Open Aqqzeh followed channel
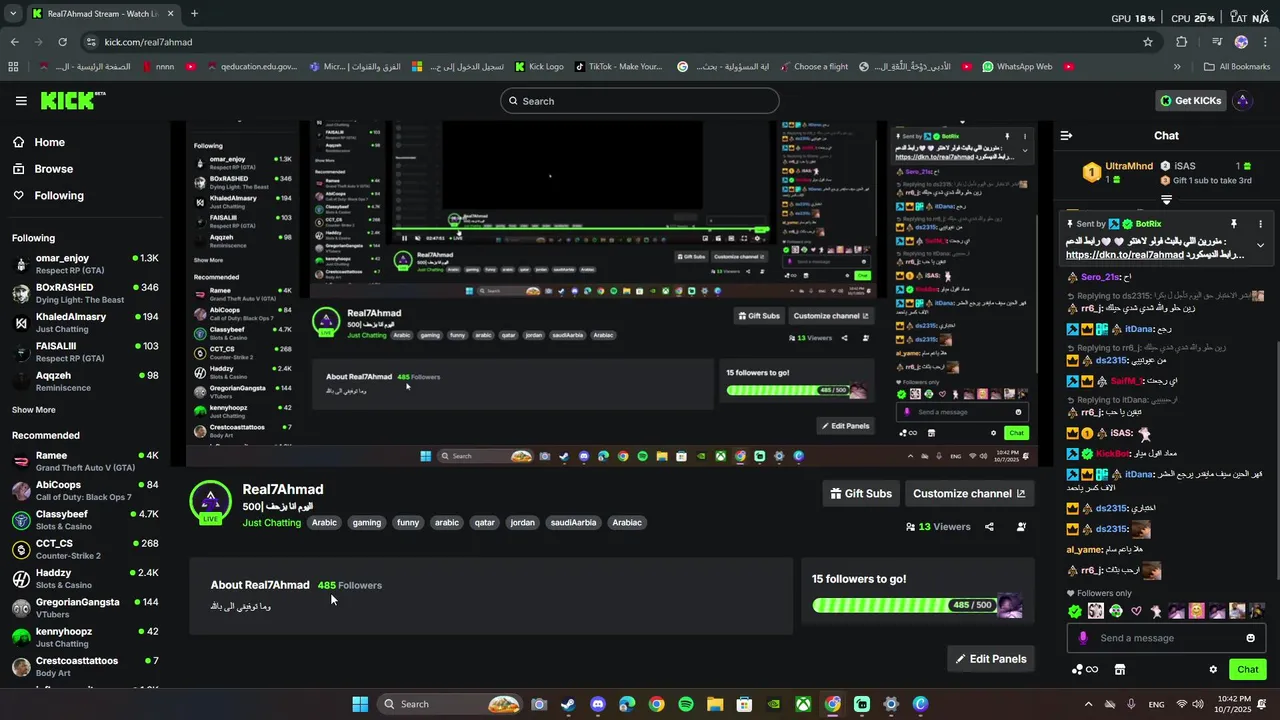This screenshot has width=1280, height=720. click(x=85, y=381)
